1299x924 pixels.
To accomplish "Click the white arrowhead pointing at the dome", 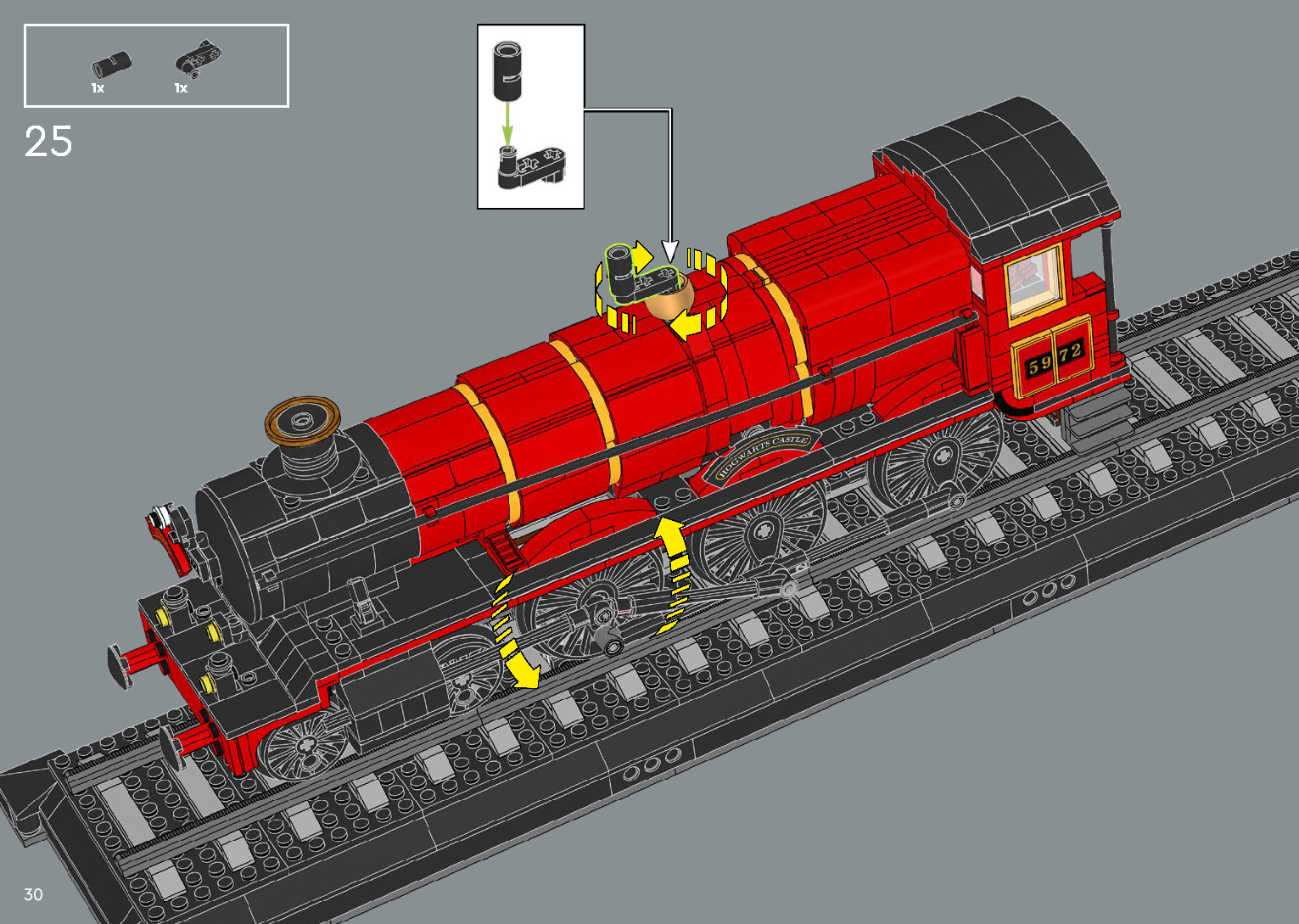I will click(x=670, y=251).
